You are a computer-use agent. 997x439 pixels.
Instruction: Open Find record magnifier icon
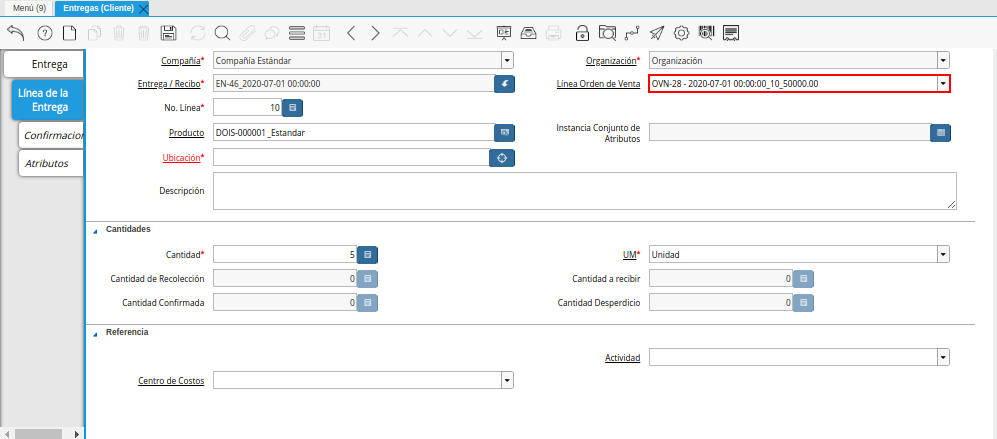coord(222,33)
